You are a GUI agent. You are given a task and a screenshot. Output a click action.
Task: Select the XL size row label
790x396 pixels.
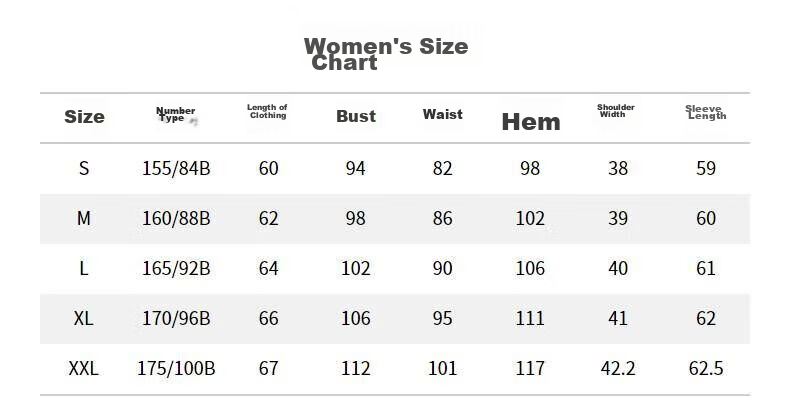(x=84, y=318)
